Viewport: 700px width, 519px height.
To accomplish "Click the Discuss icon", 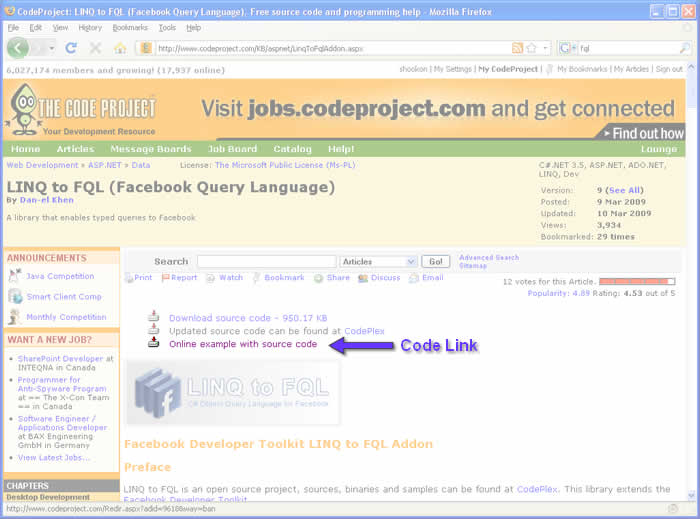I will click(x=363, y=278).
